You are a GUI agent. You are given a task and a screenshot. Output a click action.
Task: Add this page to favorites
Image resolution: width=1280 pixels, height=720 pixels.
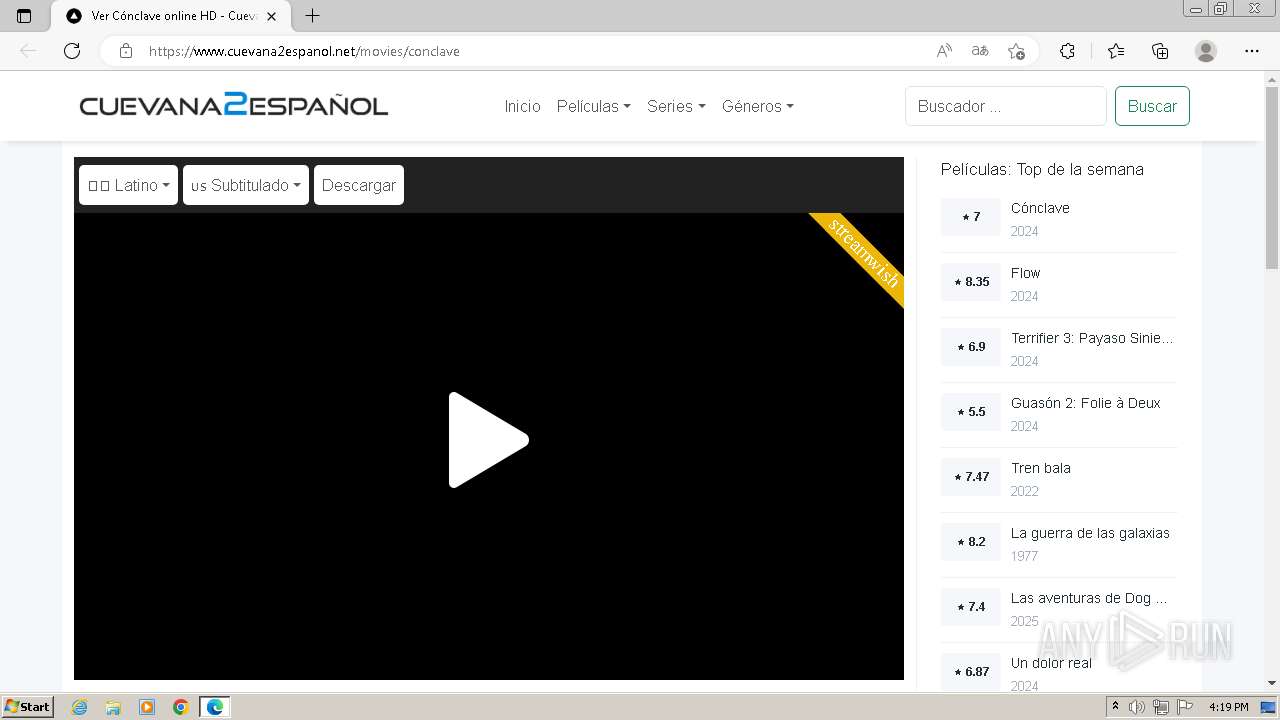tap(1016, 51)
